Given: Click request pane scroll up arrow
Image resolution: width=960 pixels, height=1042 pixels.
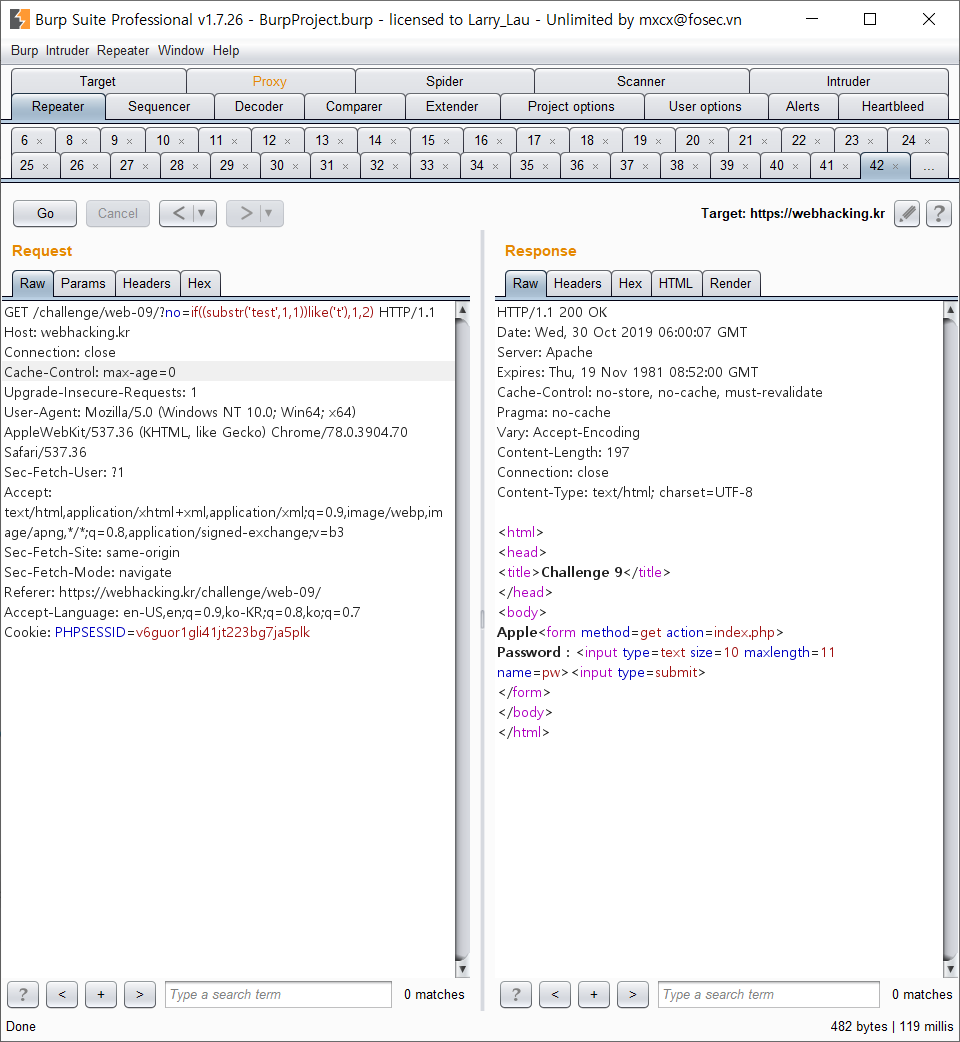Looking at the screenshot, I should pos(462,310).
